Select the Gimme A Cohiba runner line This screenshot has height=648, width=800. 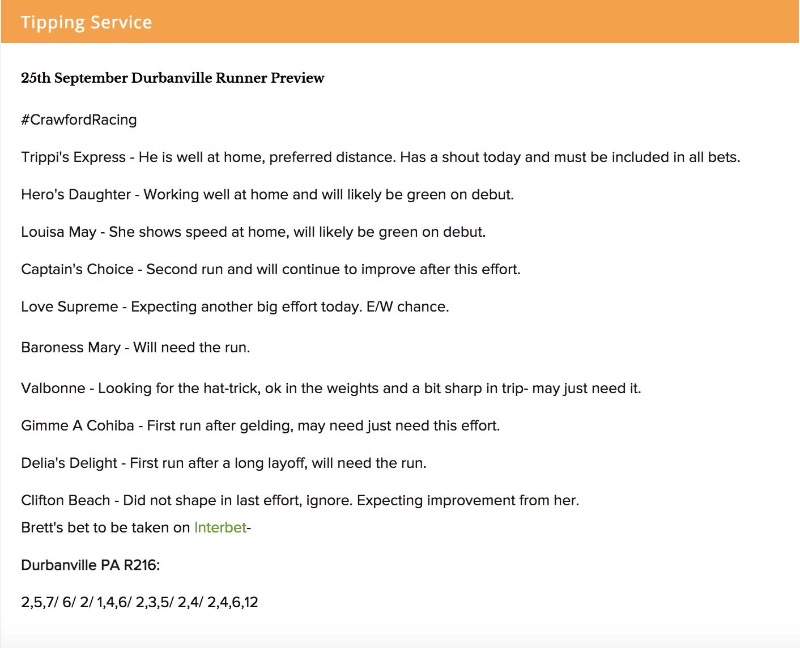tap(260, 425)
